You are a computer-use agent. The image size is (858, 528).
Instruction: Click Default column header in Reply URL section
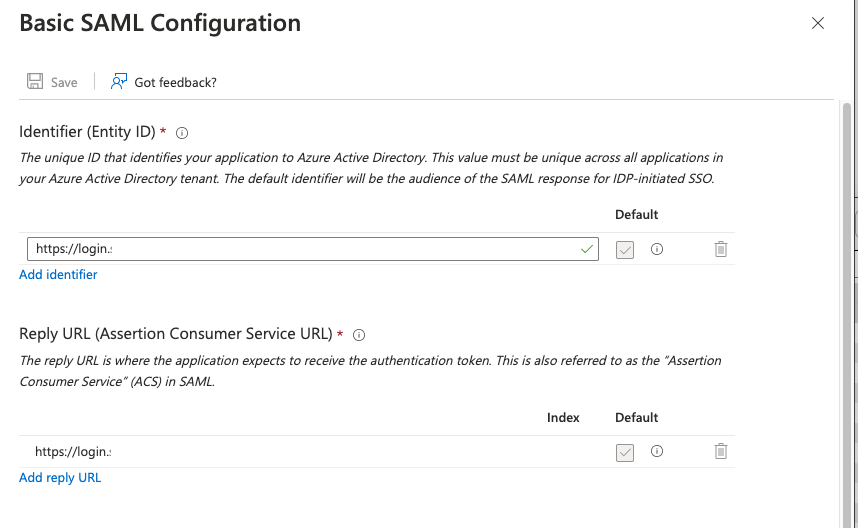636,417
